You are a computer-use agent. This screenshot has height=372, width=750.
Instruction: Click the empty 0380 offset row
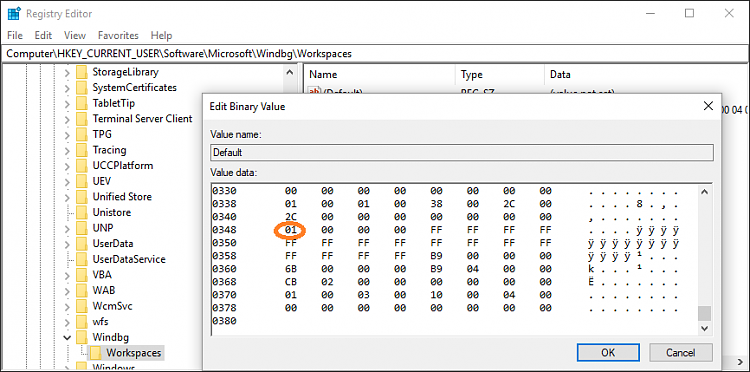pyautogui.click(x=224, y=320)
